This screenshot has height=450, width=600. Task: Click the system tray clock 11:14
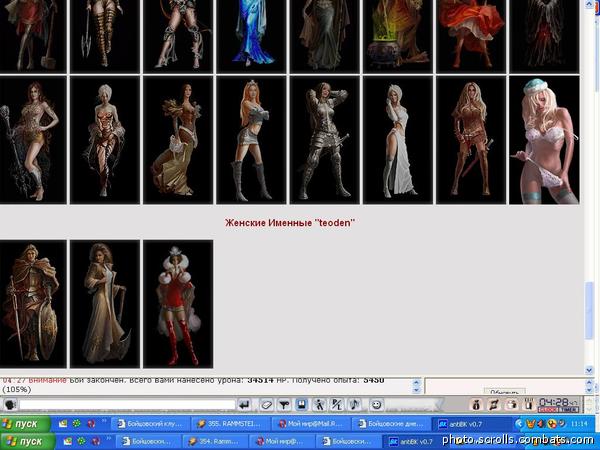point(579,424)
